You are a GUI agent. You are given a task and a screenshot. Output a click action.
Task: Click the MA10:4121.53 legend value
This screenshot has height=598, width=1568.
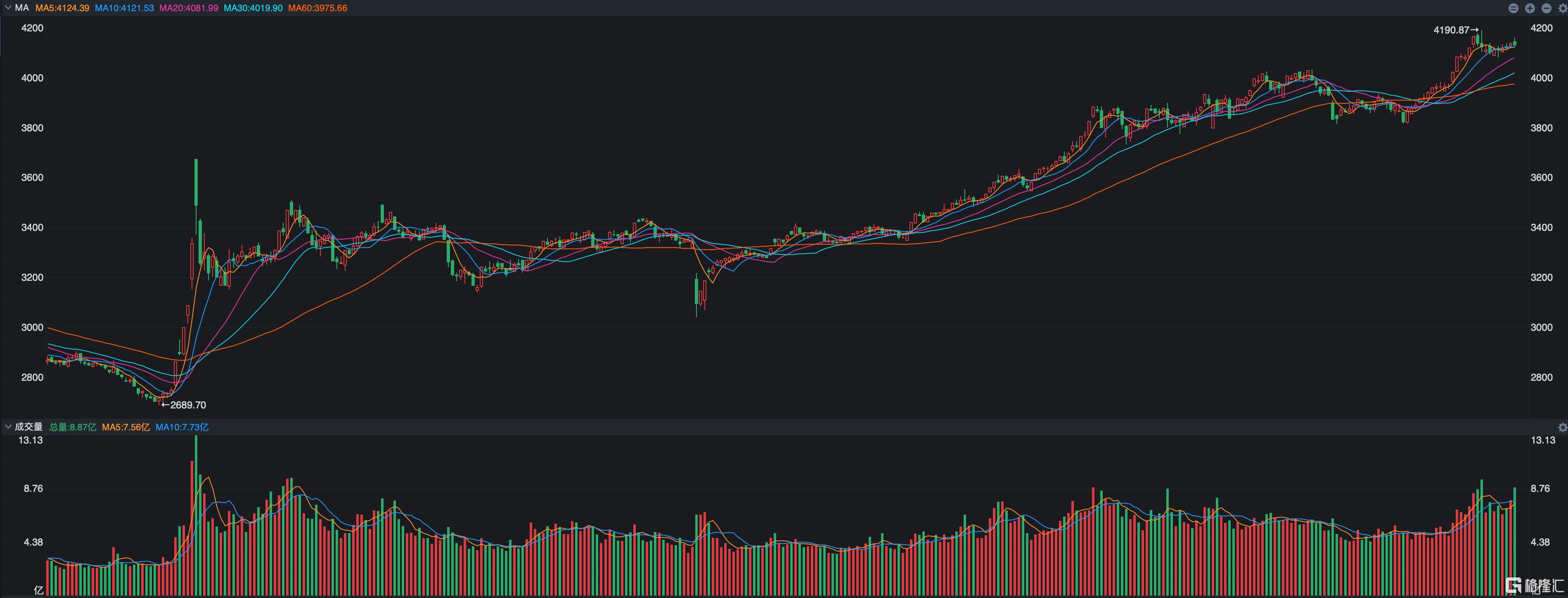coord(124,8)
